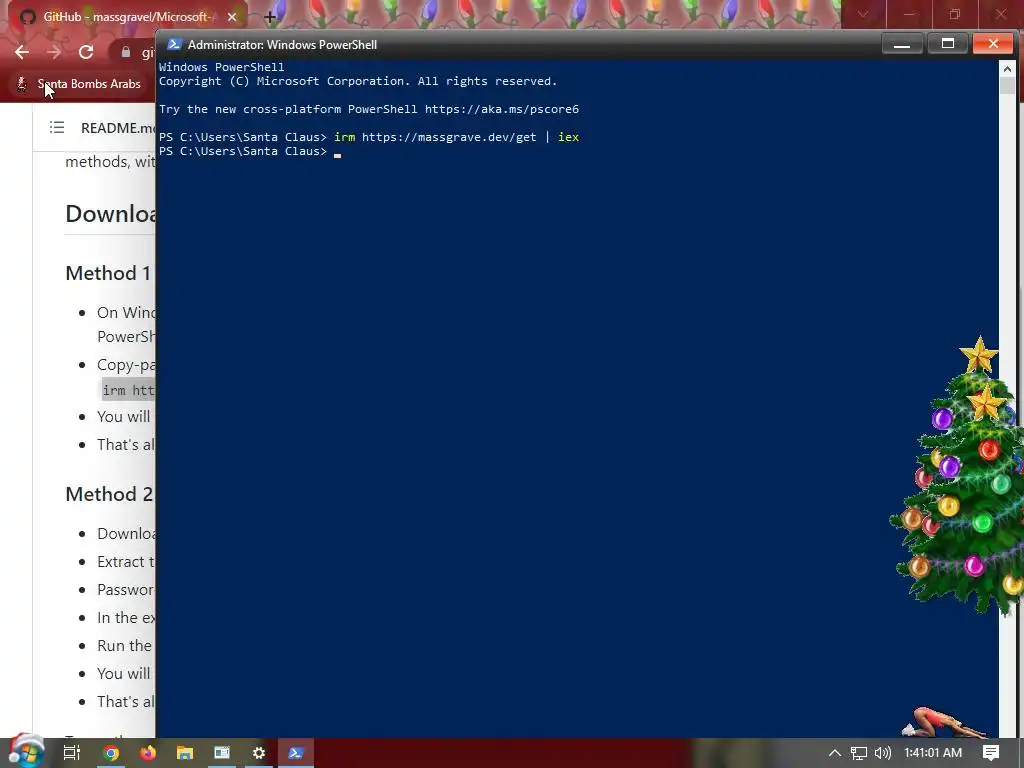Open README outline list icon

pos(57,127)
